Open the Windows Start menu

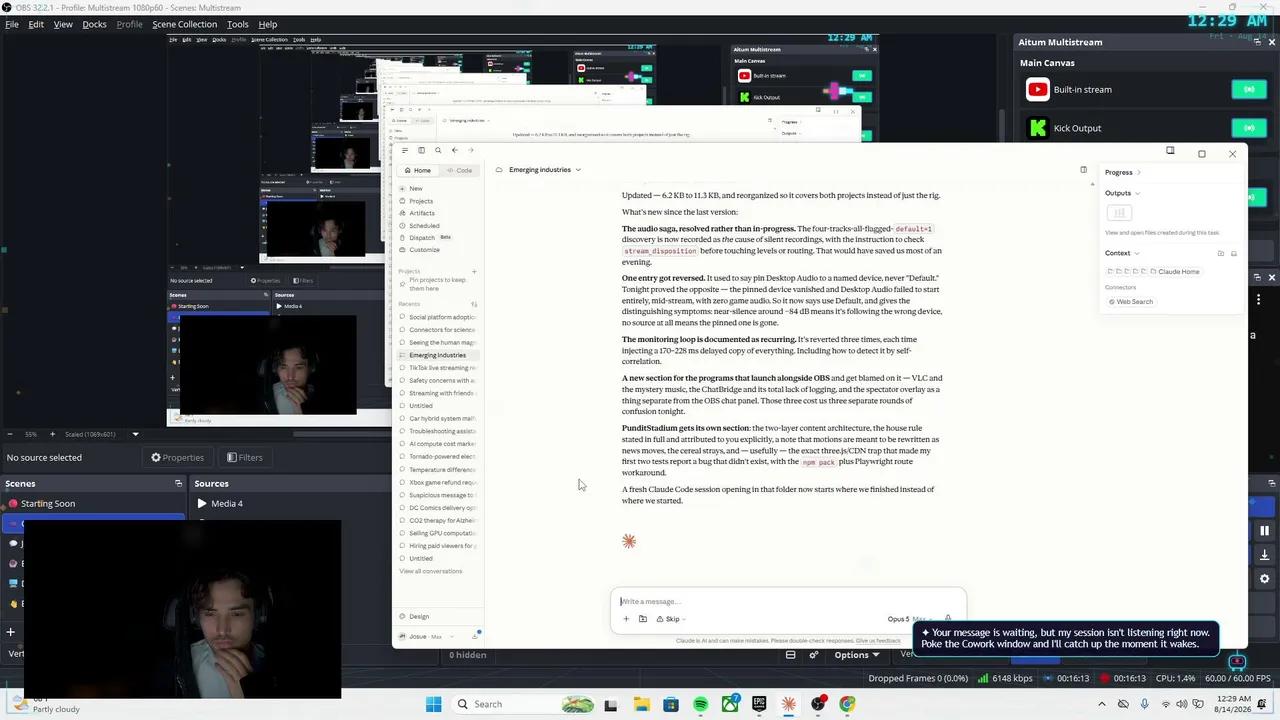(433, 704)
